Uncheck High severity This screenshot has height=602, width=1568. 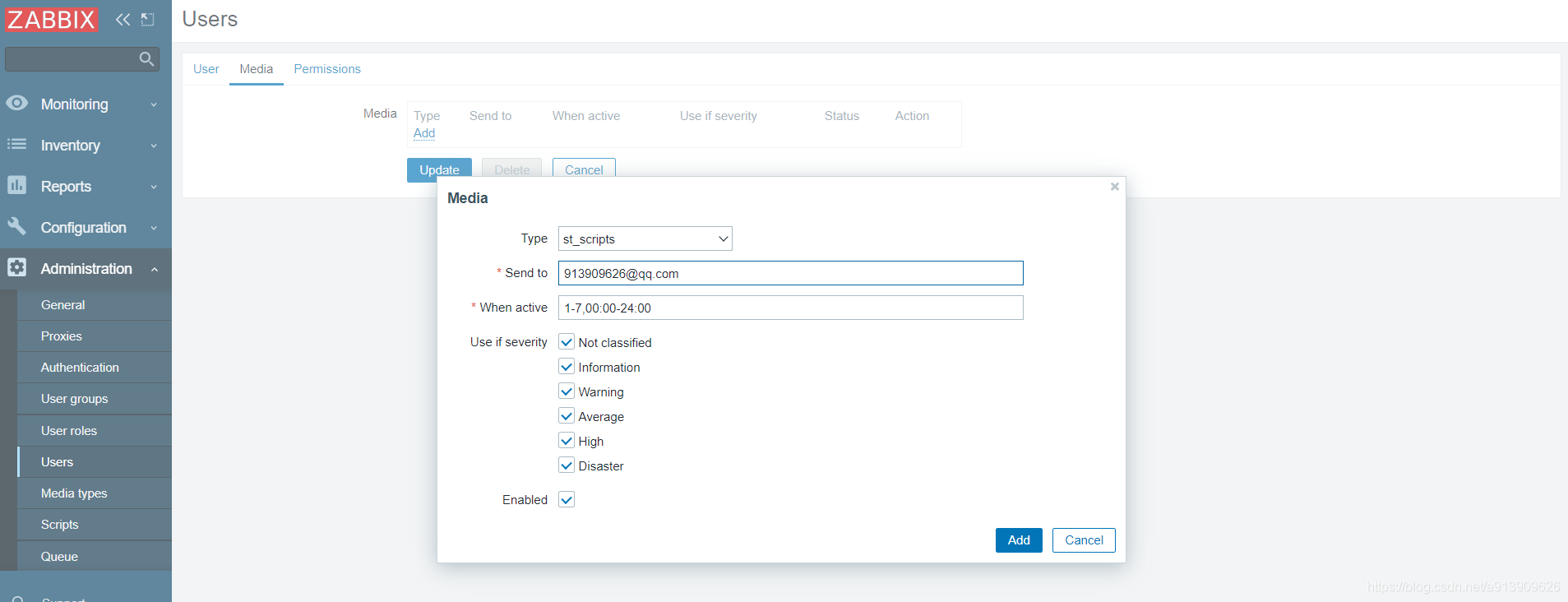point(567,440)
